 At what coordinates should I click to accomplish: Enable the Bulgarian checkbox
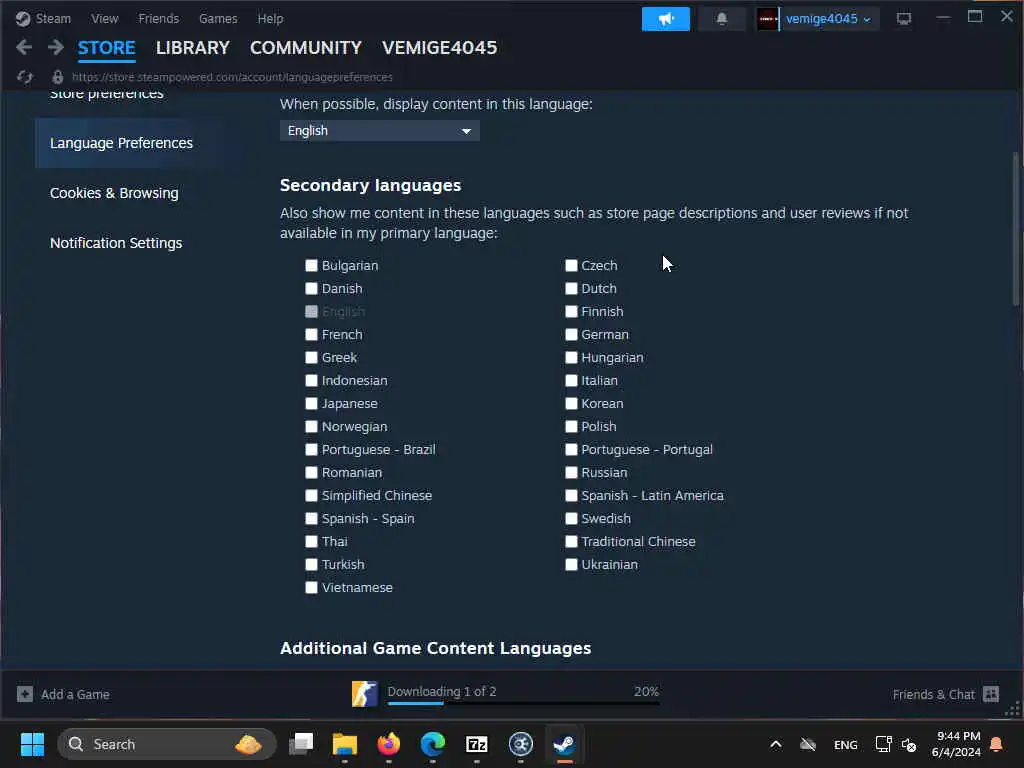coord(312,265)
